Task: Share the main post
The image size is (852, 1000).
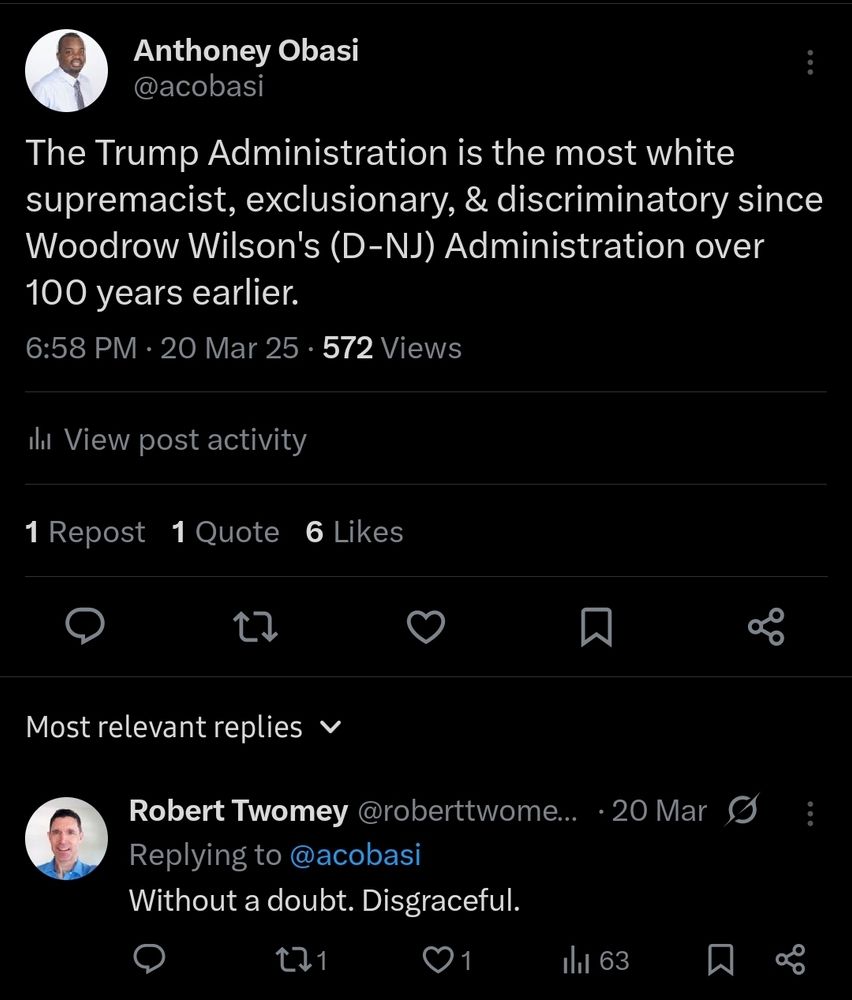Action: [766, 627]
